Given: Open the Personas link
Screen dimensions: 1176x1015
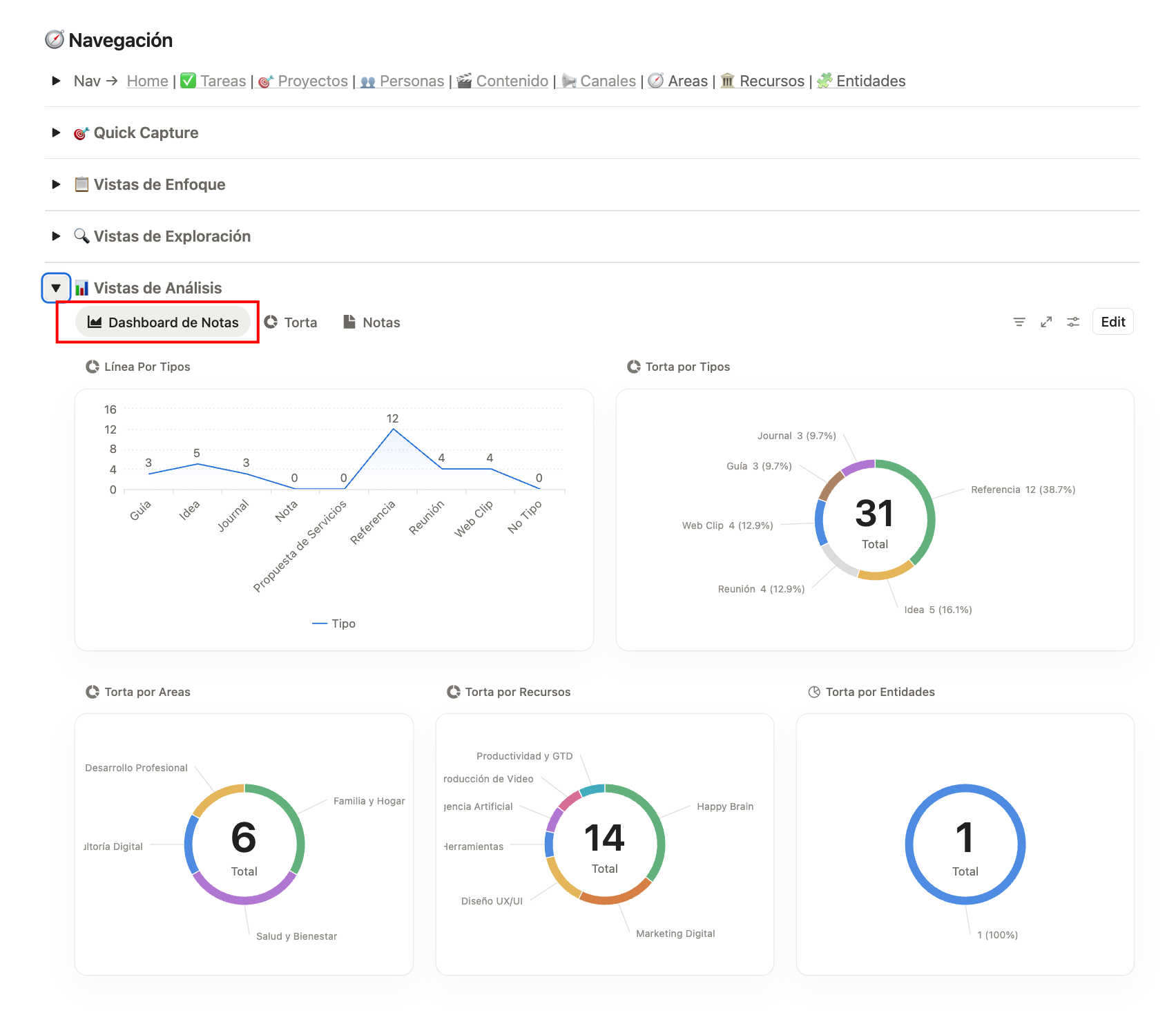Looking at the screenshot, I should coord(412,81).
